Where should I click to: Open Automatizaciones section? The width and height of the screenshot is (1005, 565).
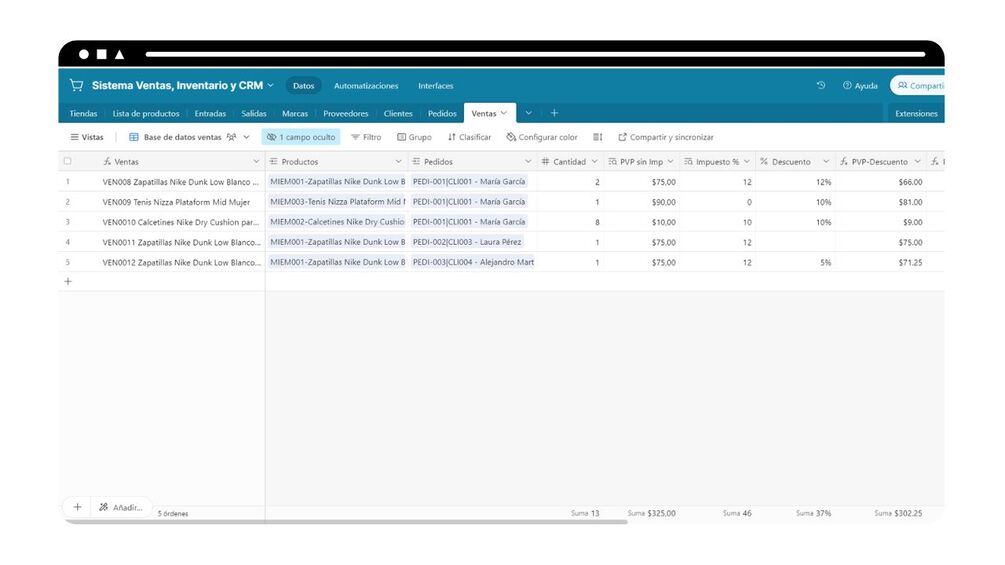(x=366, y=86)
